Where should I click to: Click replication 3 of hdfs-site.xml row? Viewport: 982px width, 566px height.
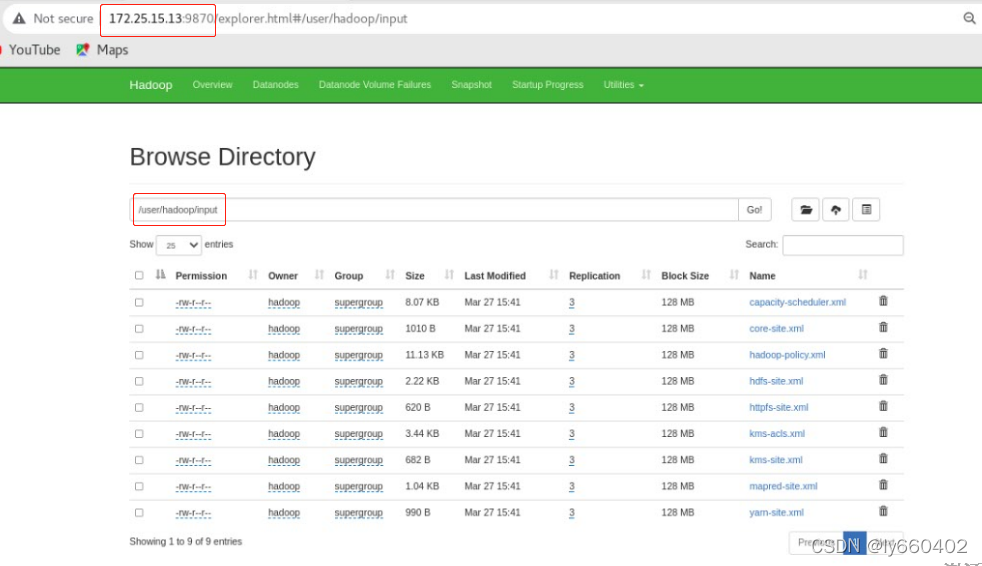(572, 381)
